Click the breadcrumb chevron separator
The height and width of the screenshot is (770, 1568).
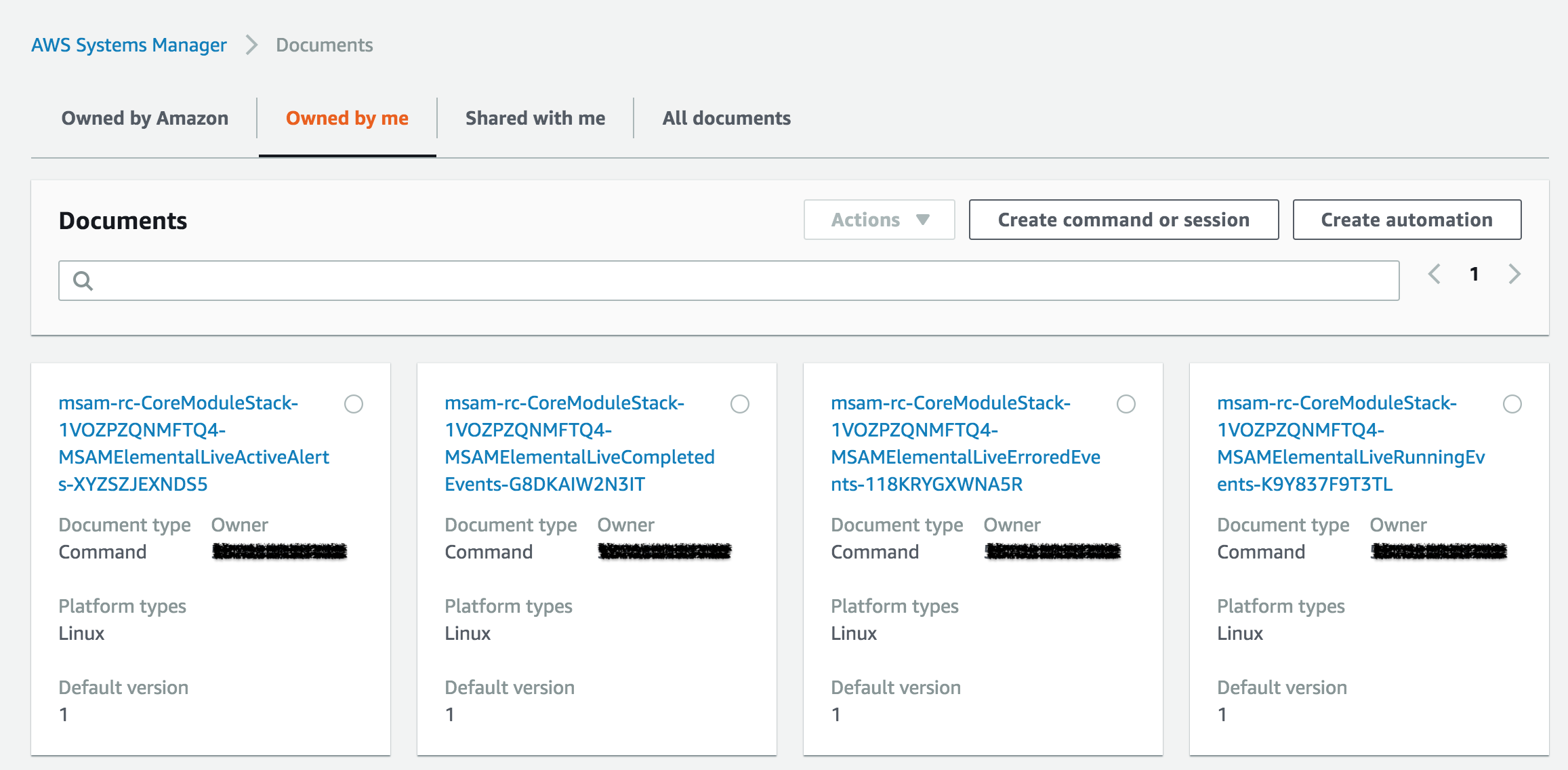[251, 45]
